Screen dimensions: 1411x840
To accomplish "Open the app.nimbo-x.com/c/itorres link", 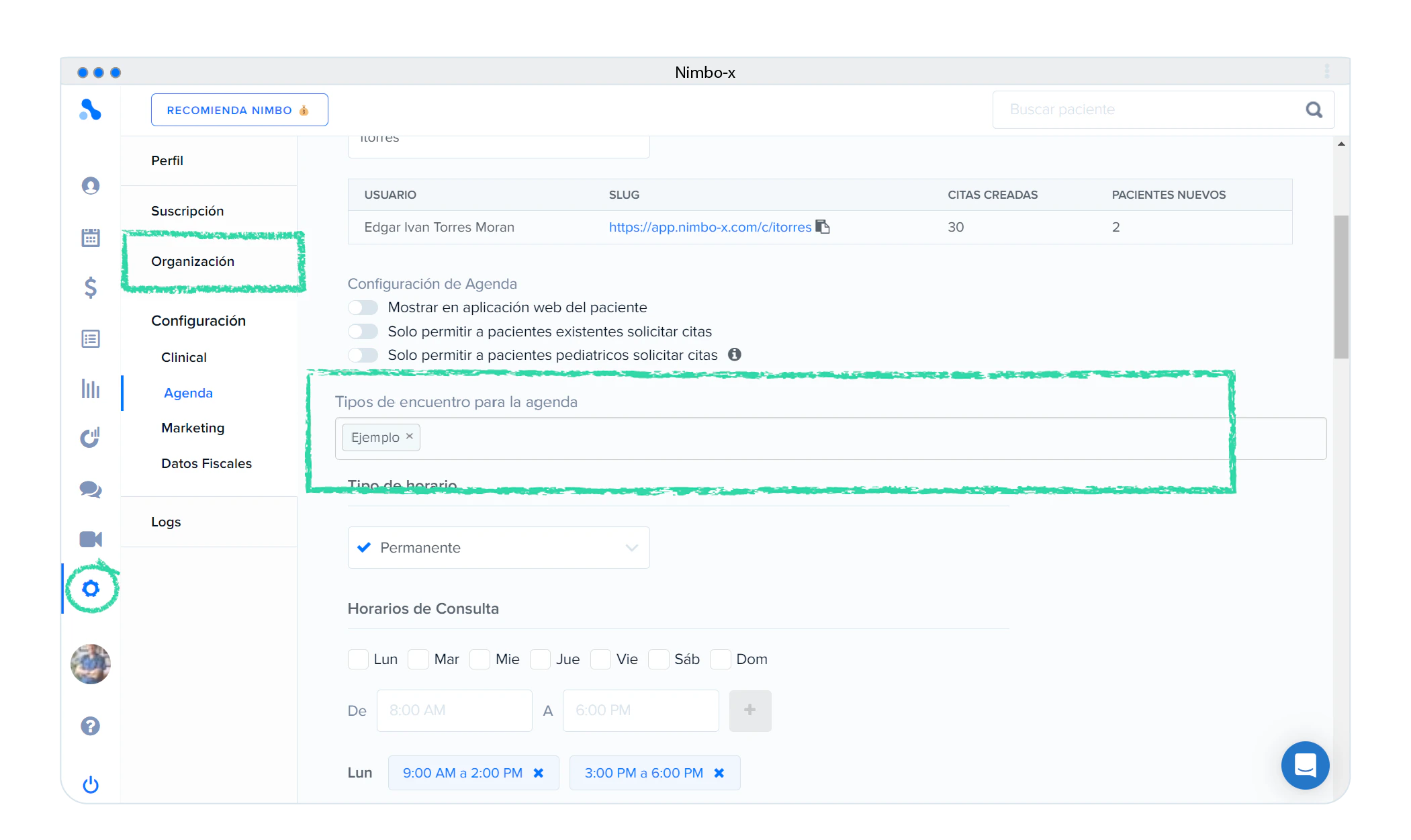I will (x=710, y=227).
